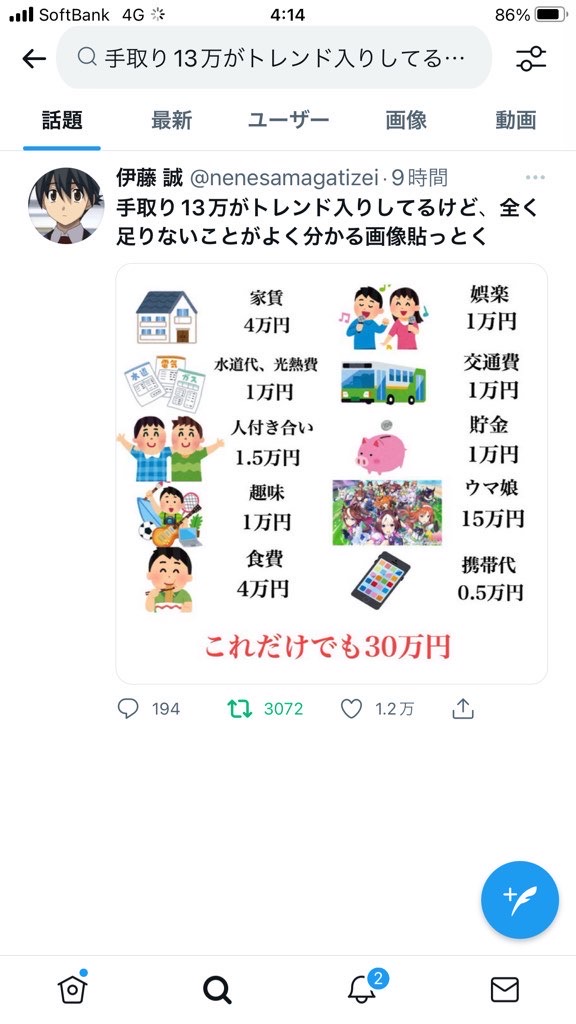Open the tweet's three-dot more menu
This screenshot has height=1024, width=576.
(535, 178)
